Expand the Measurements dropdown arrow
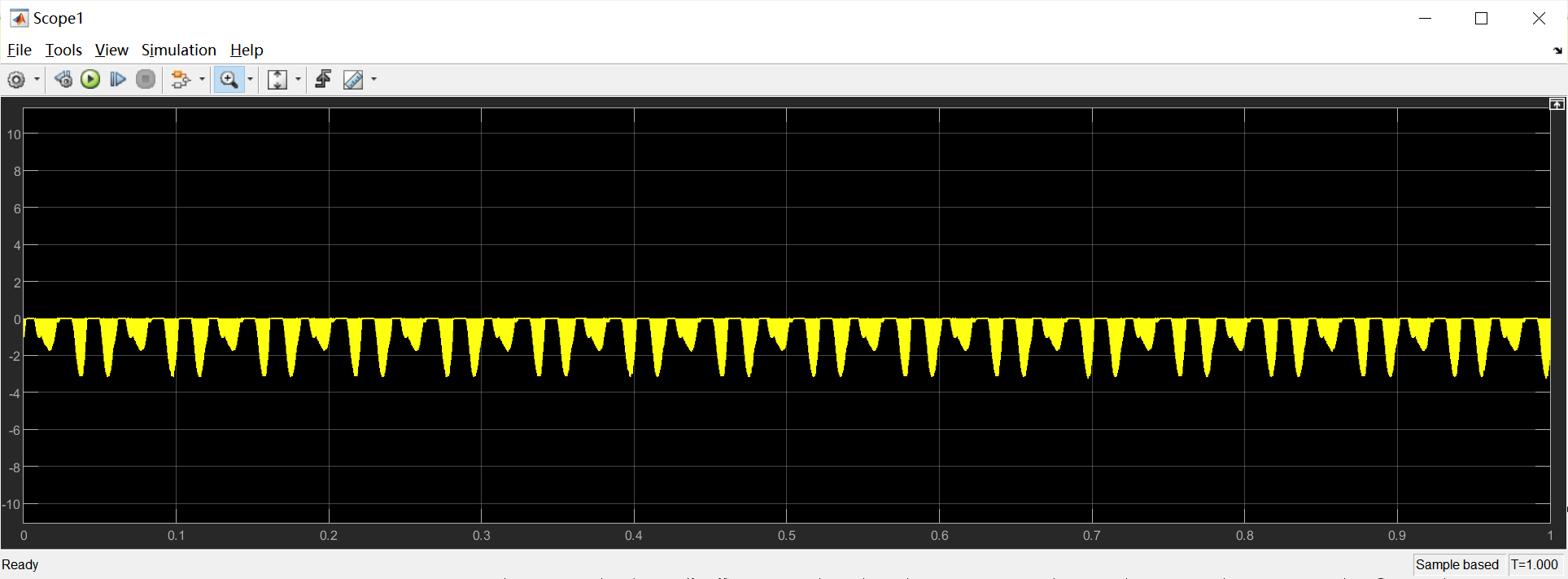 tap(374, 80)
